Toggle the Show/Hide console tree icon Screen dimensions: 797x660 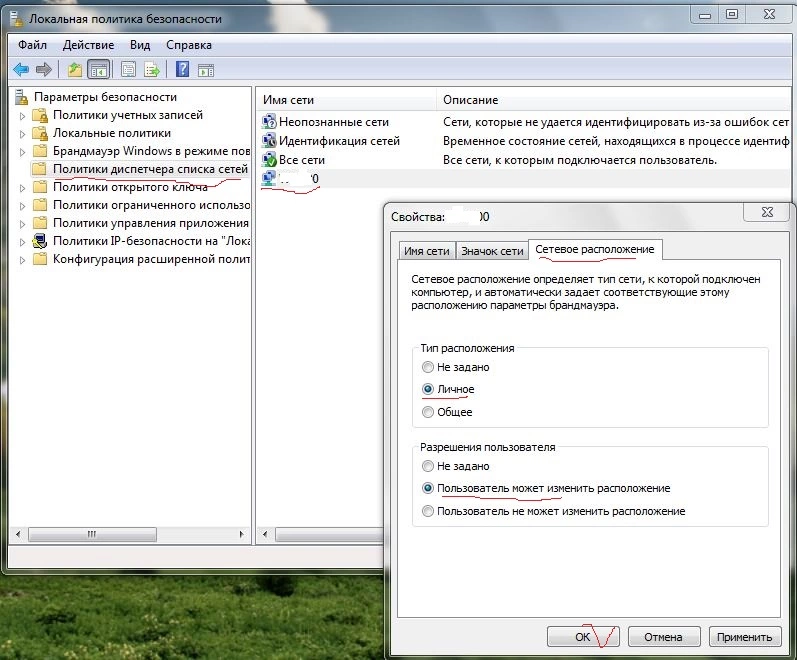coord(98,69)
